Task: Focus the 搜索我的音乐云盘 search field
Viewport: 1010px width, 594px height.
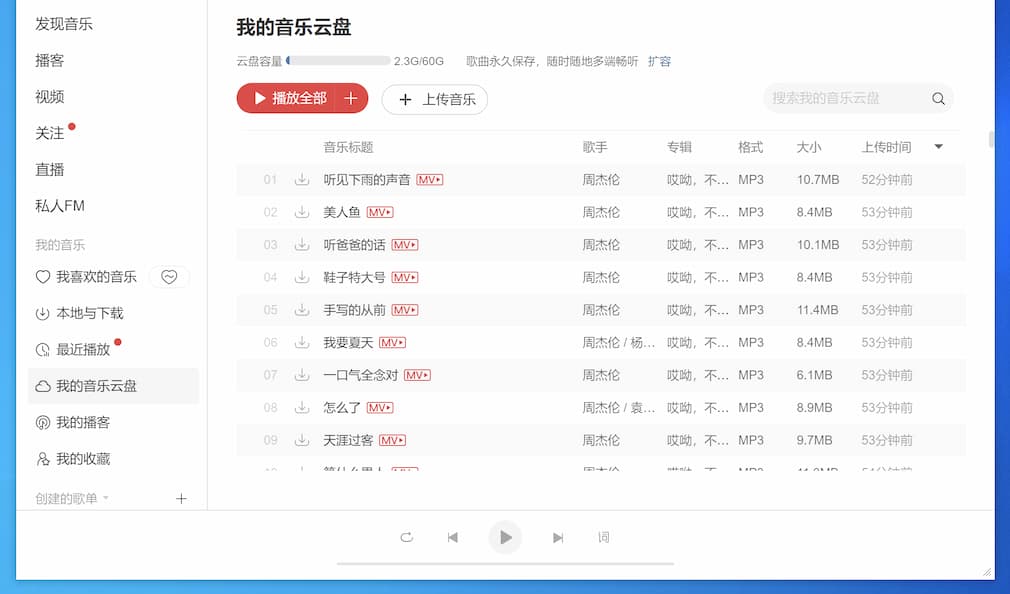Action: coord(845,98)
